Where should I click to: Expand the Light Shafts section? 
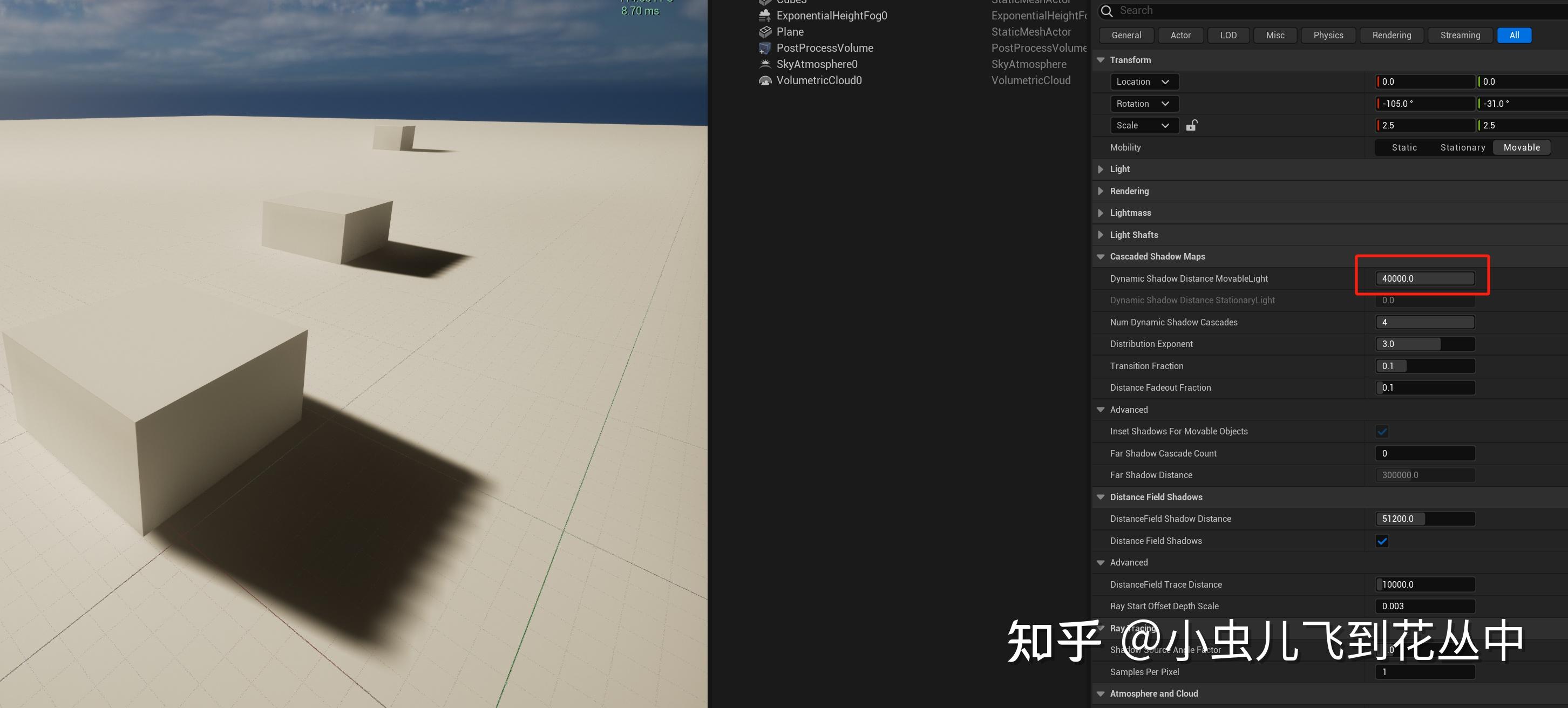[1101, 235]
